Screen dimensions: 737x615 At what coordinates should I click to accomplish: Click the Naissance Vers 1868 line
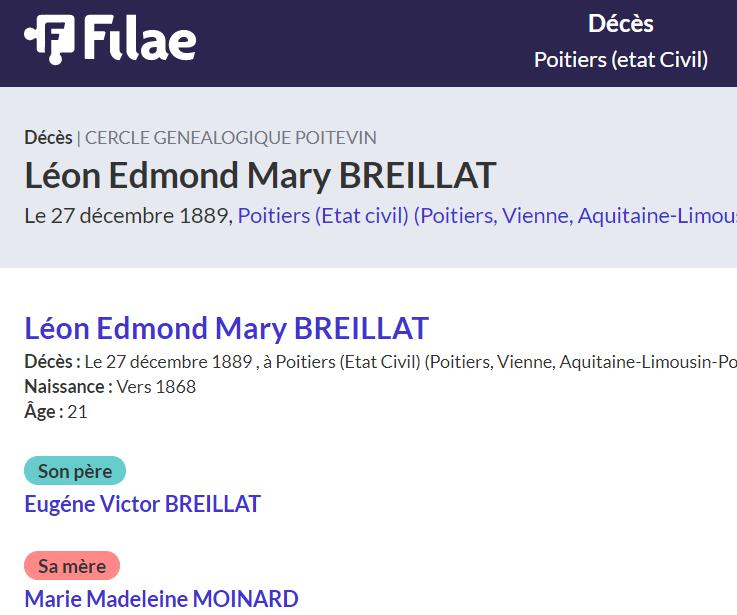click(x=110, y=386)
